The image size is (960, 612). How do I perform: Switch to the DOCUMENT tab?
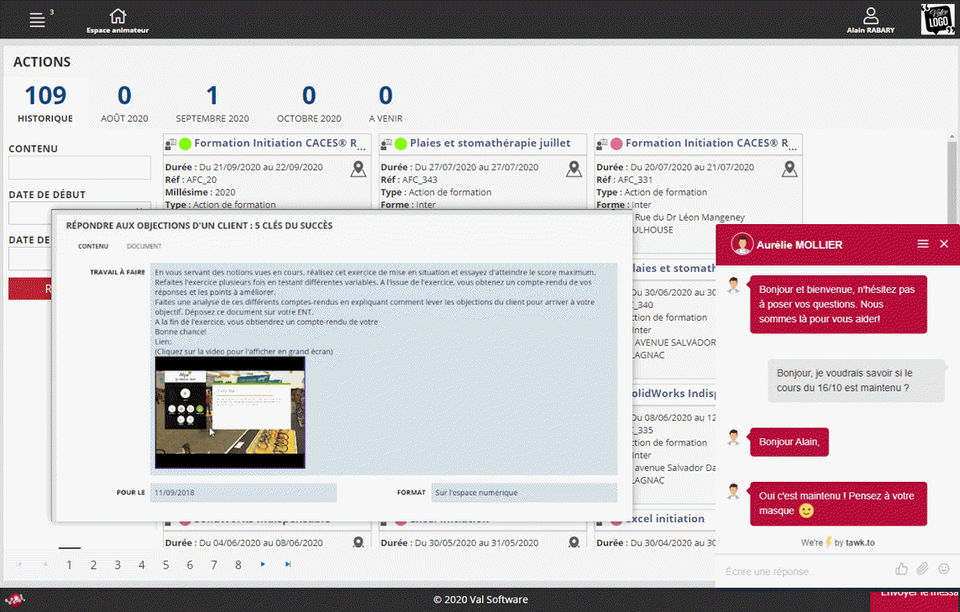(144, 246)
